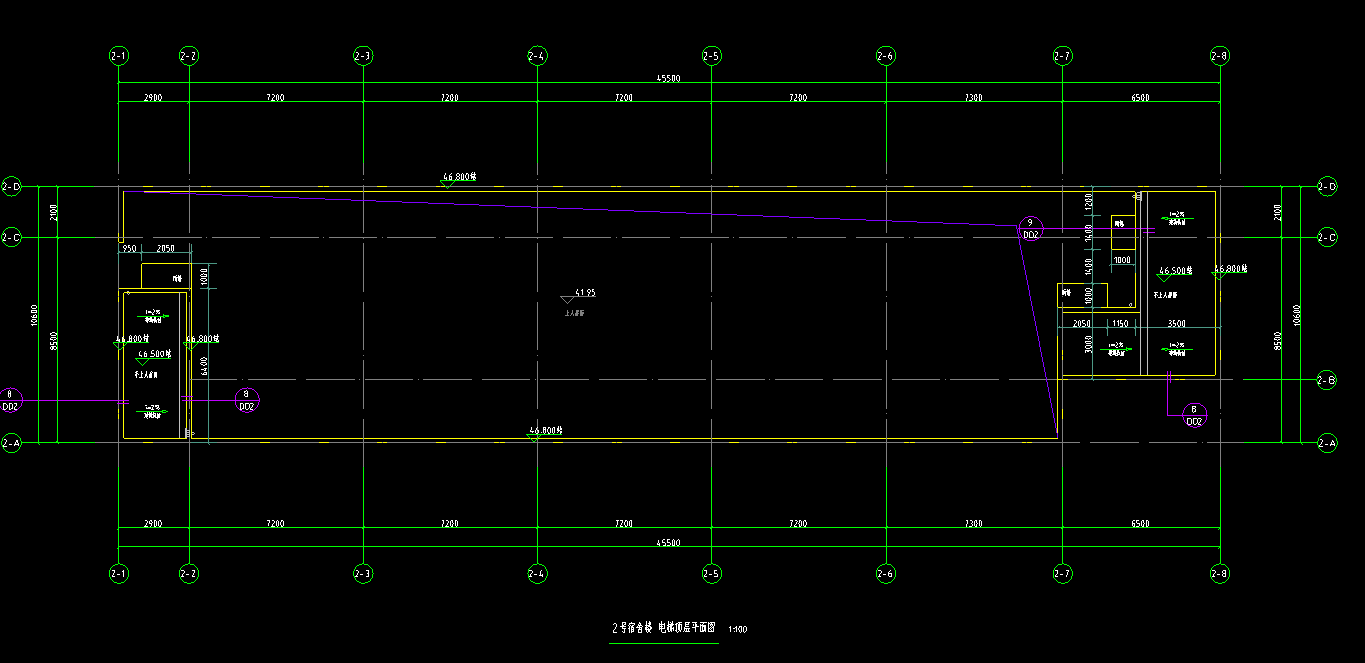Select the bottom 2-8 grid axis bubble
The image size is (1365, 663).
pyautogui.click(x=1219, y=573)
